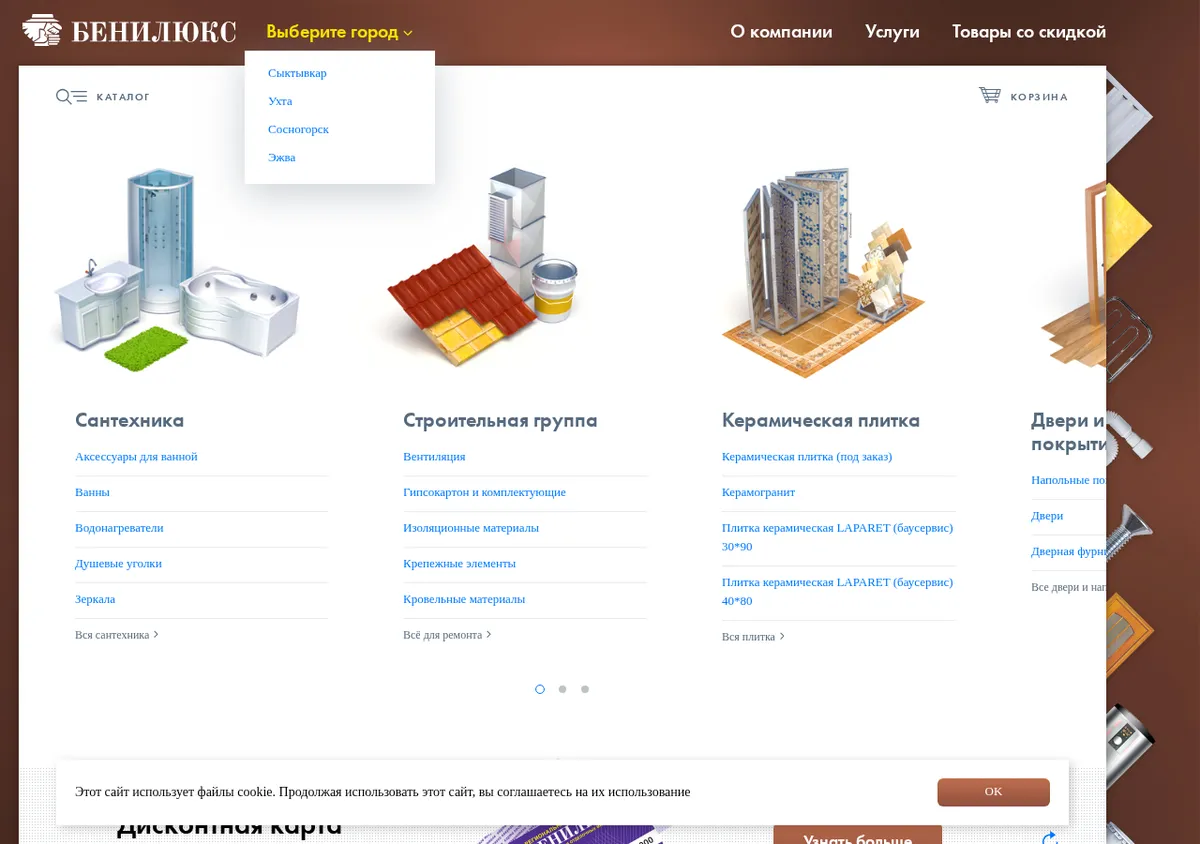Open the Вся плитка link

(753, 636)
